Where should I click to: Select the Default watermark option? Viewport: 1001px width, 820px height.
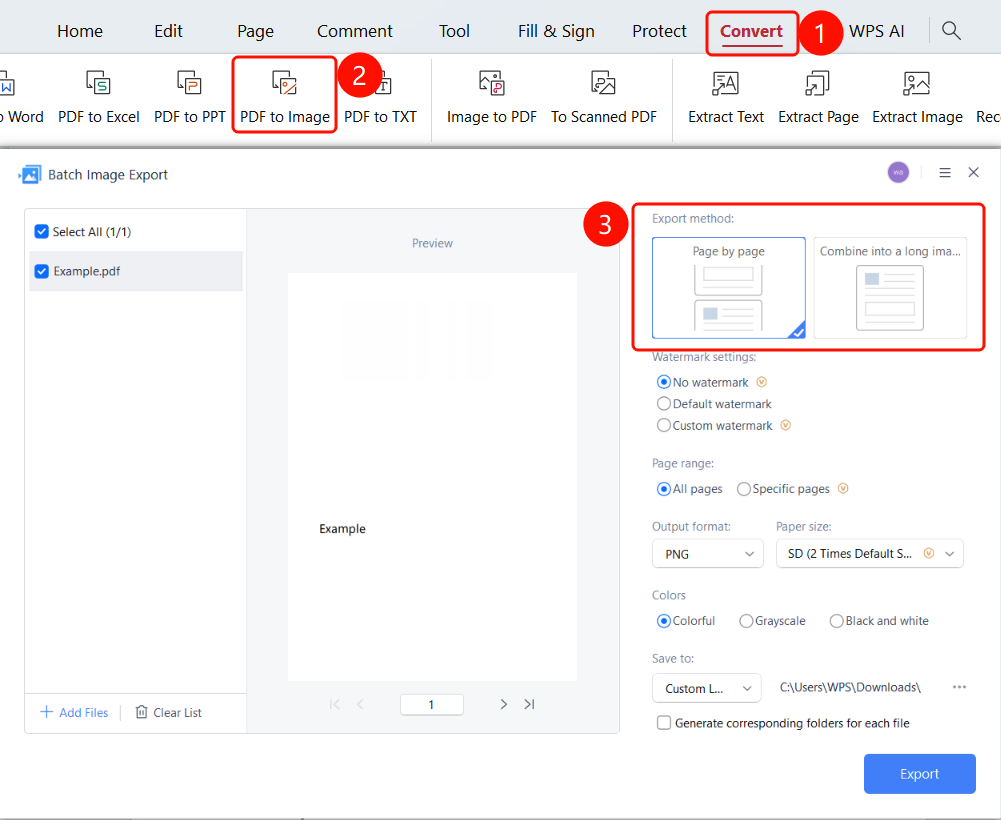coord(664,404)
